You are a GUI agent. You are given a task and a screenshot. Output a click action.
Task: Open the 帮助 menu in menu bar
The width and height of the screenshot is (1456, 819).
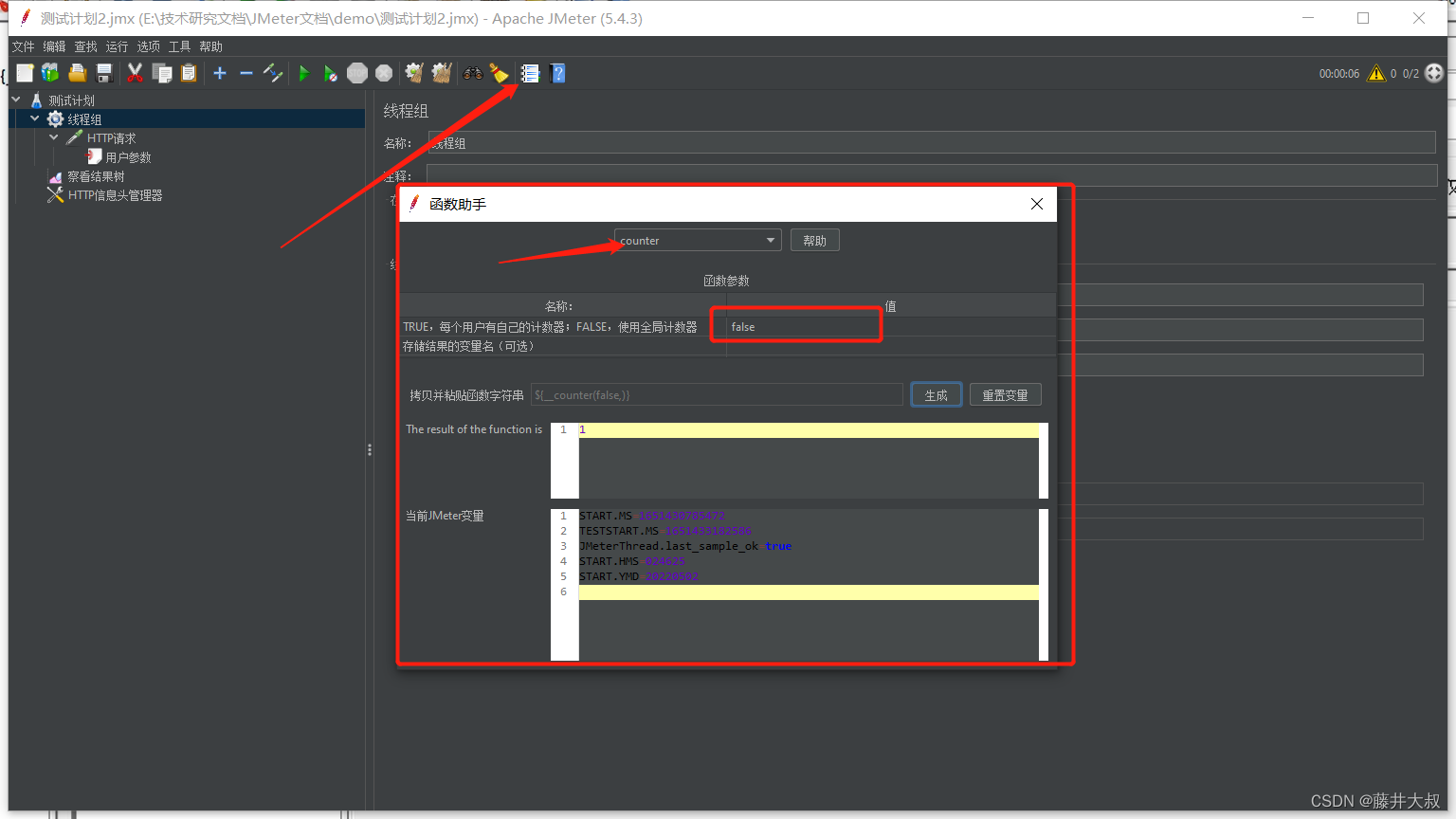tap(210, 46)
